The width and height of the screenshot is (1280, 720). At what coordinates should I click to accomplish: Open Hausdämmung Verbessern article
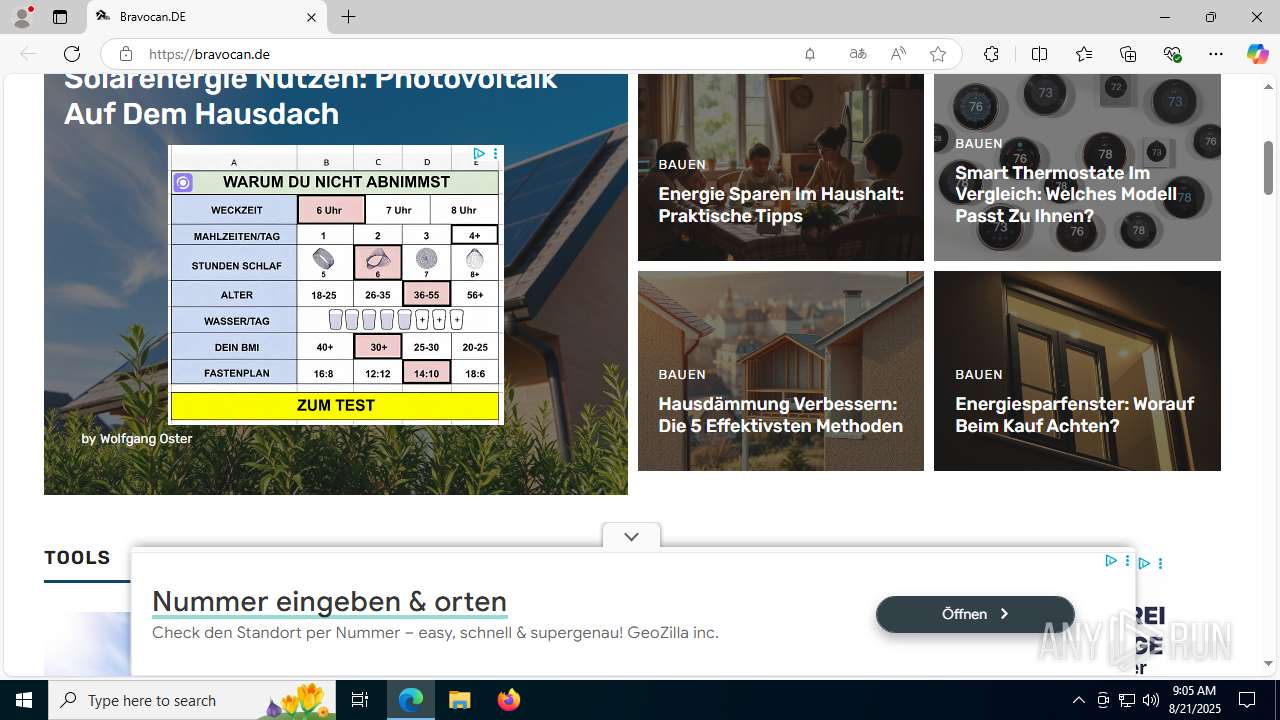(x=780, y=415)
